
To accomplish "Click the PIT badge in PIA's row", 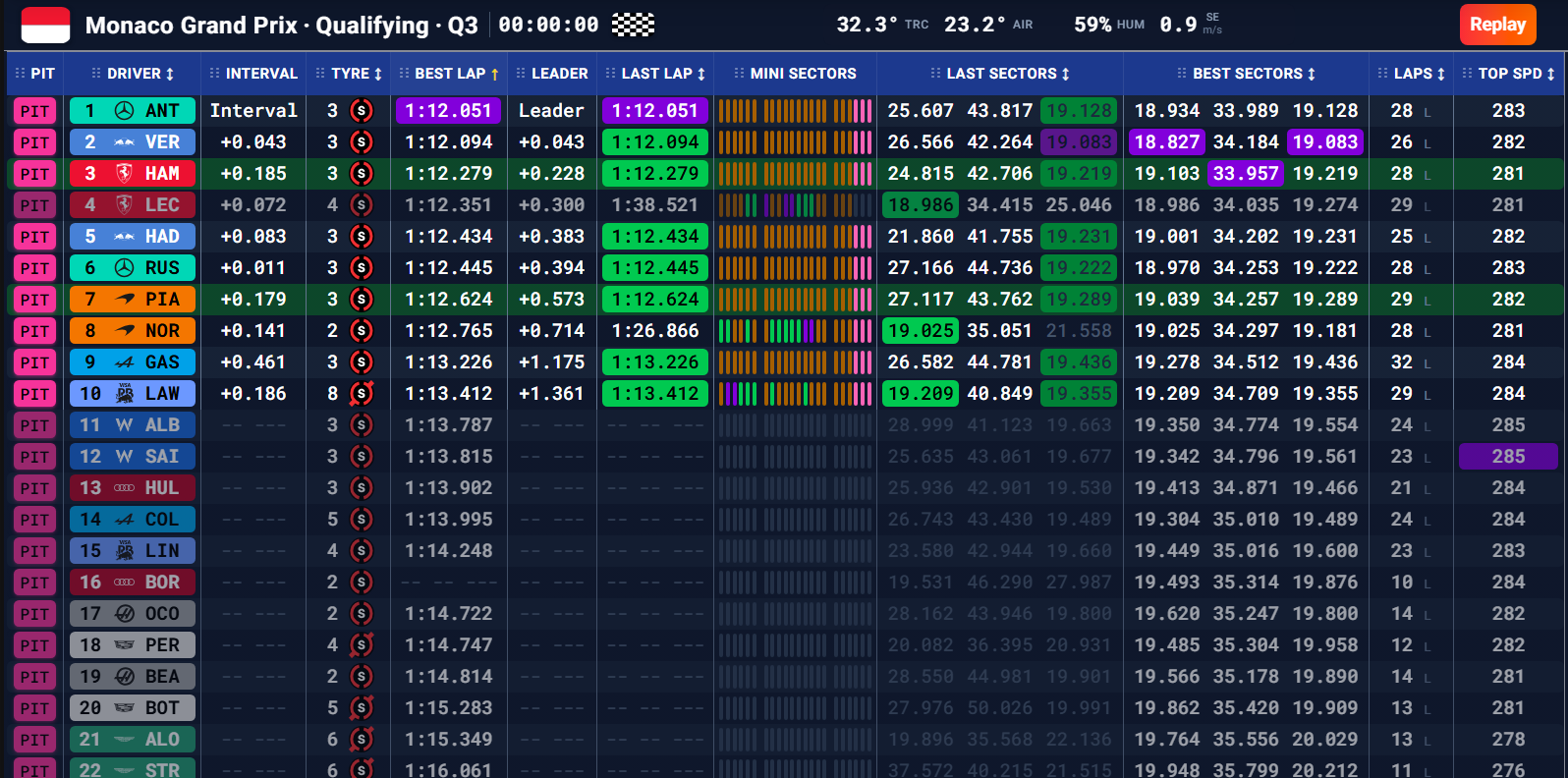I will (35, 300).
